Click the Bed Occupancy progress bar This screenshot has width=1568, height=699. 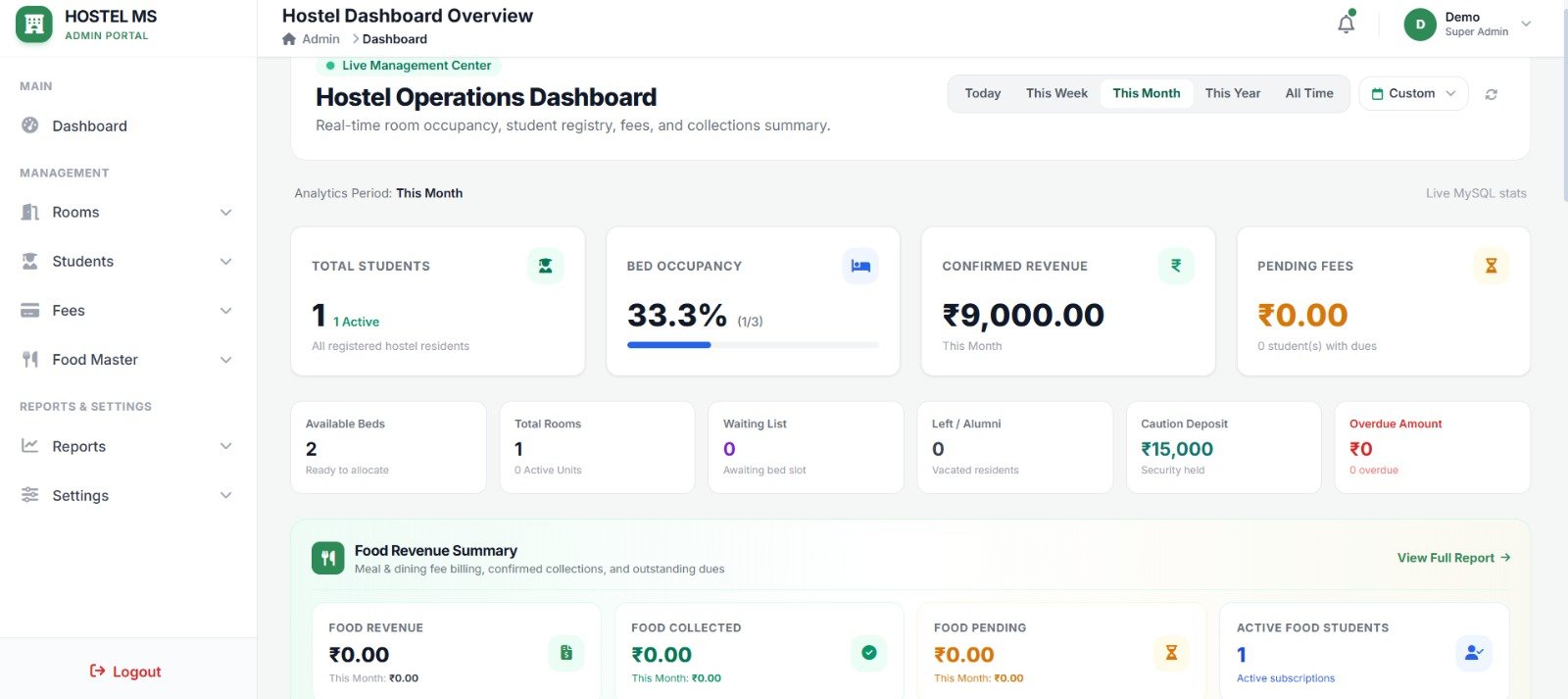753,345
